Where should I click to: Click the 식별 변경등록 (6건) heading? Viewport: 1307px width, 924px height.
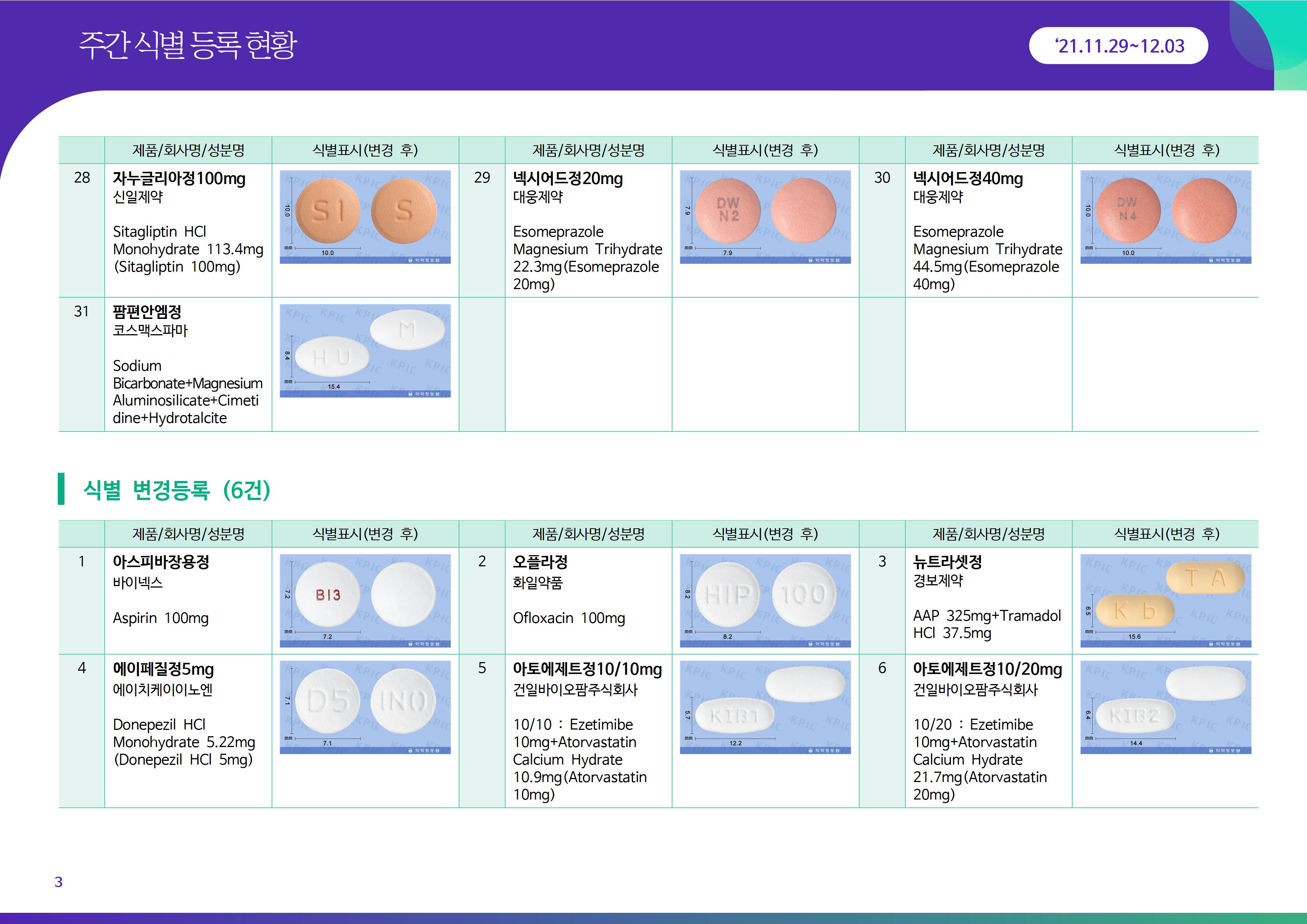(x=177, y=489)
